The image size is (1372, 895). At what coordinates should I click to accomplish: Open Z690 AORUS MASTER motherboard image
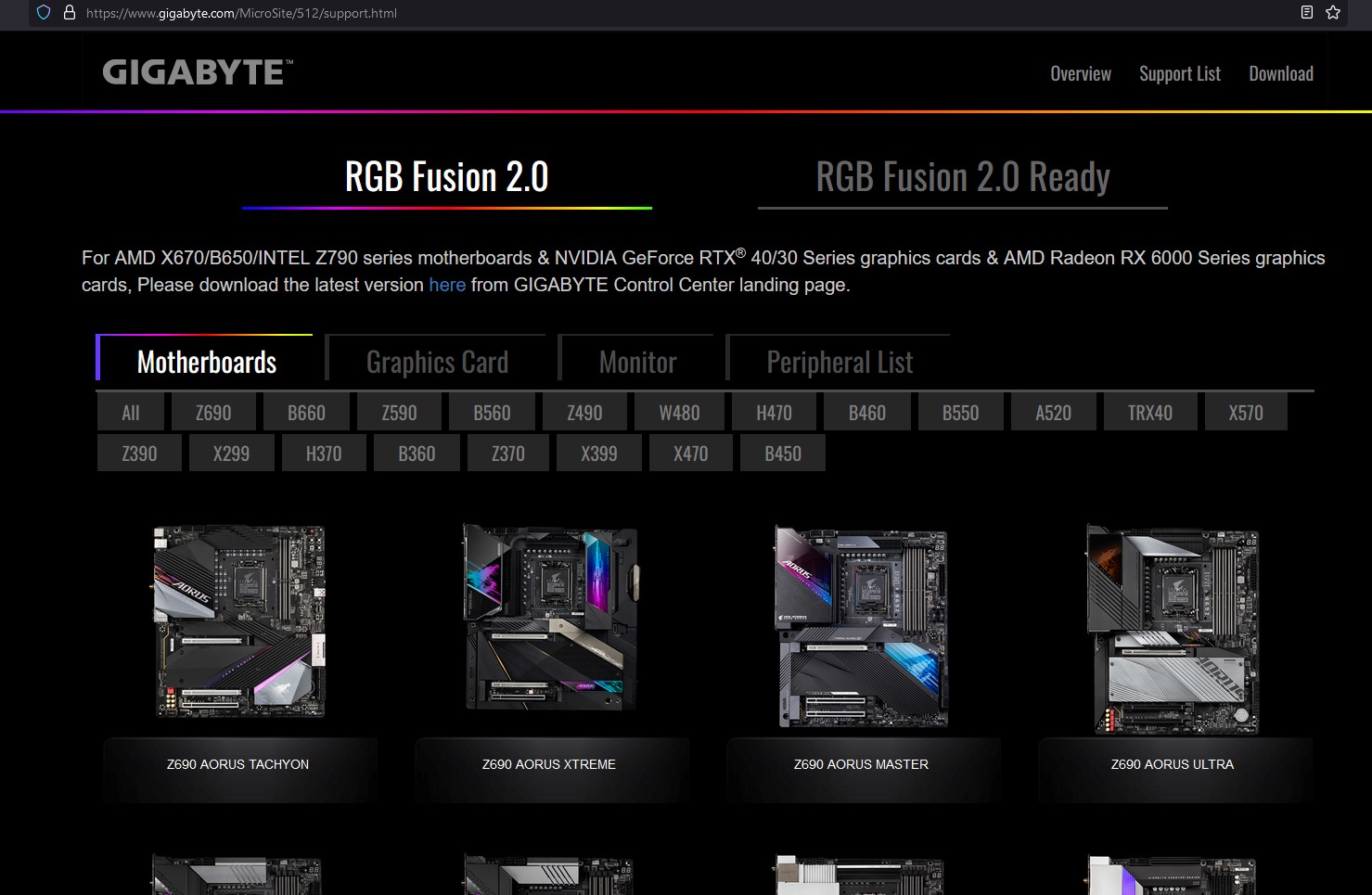coord(863,626)
